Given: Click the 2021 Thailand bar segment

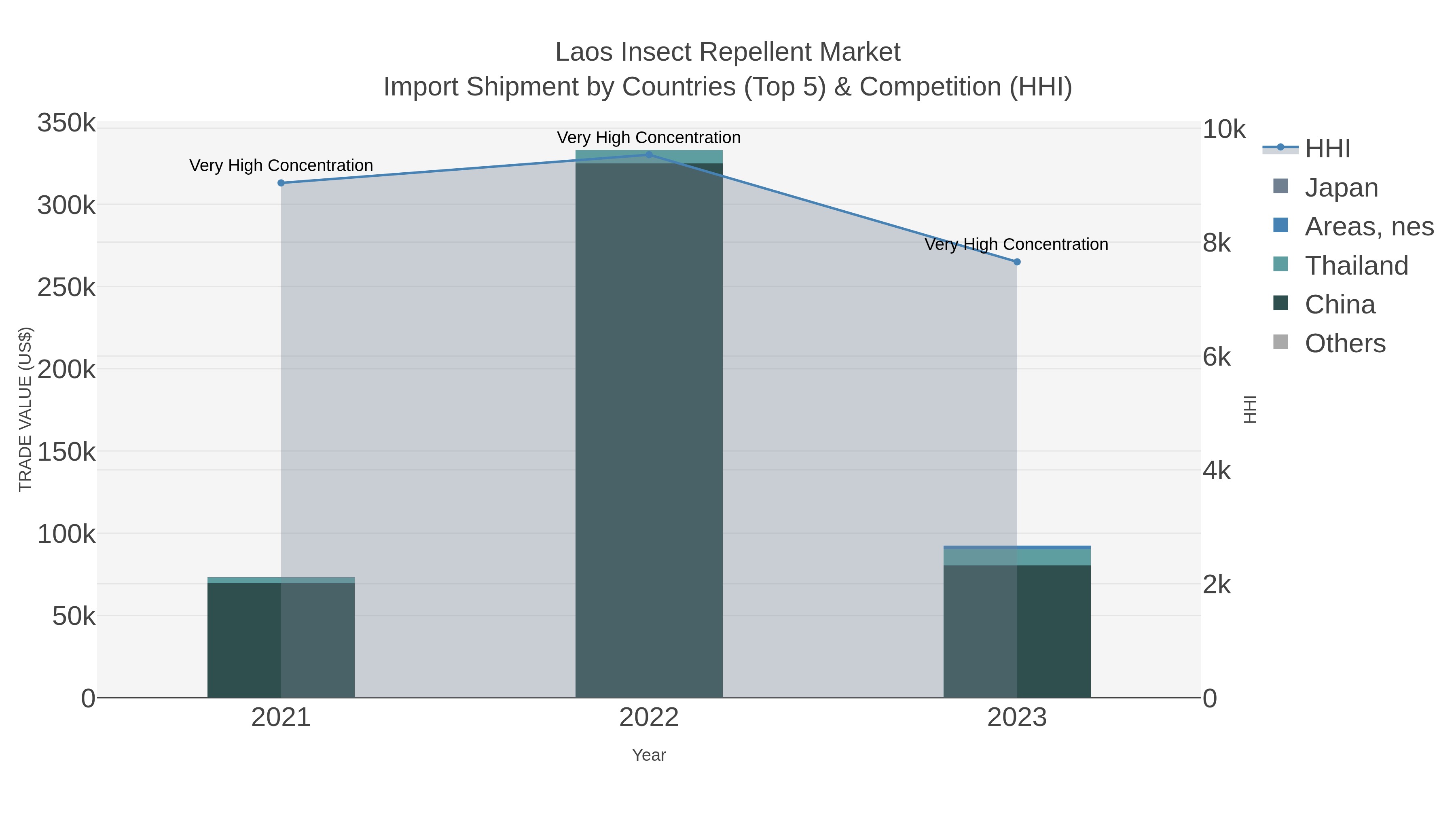Looking at the screenshot, I should [281, 580].
